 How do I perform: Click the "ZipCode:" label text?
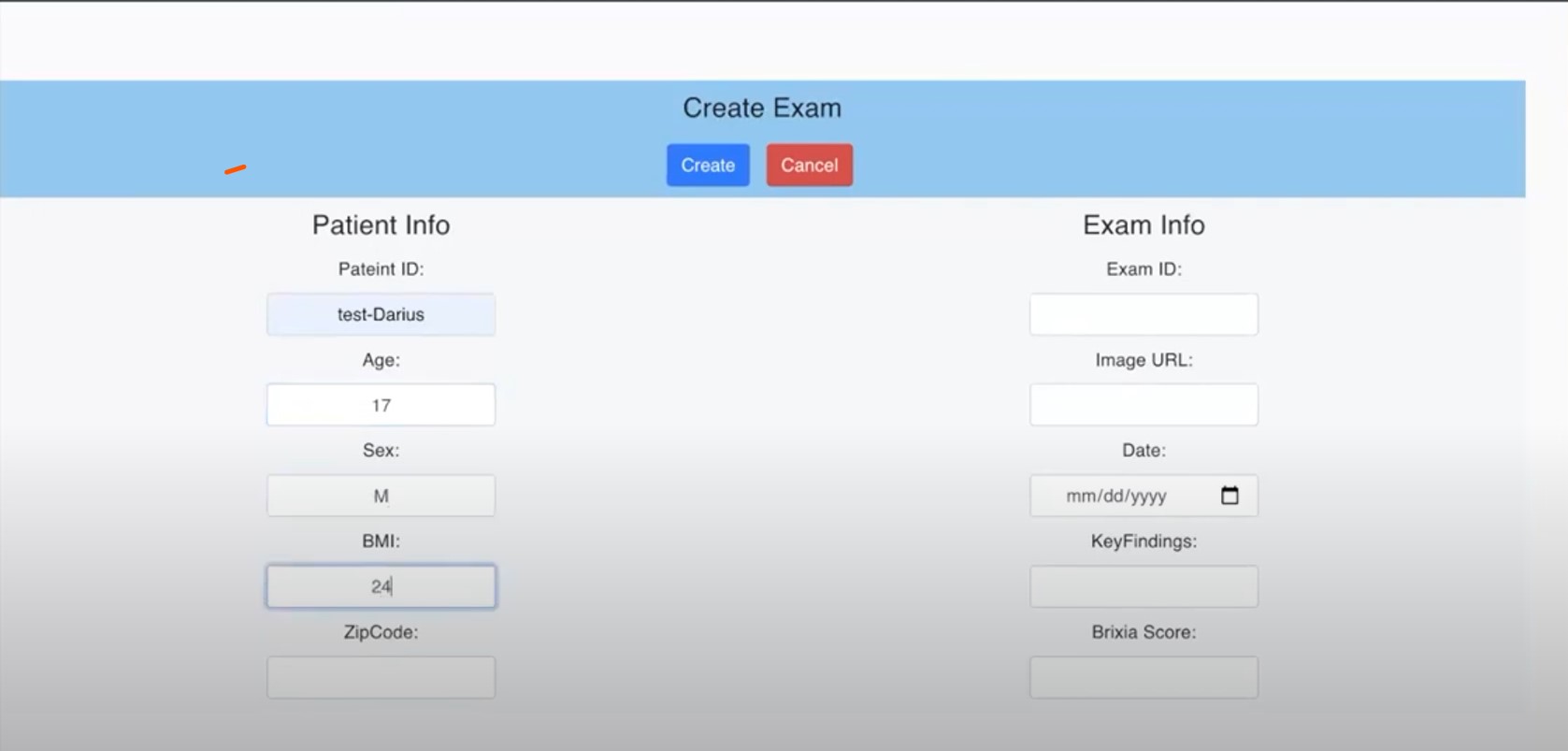point(381,632)
